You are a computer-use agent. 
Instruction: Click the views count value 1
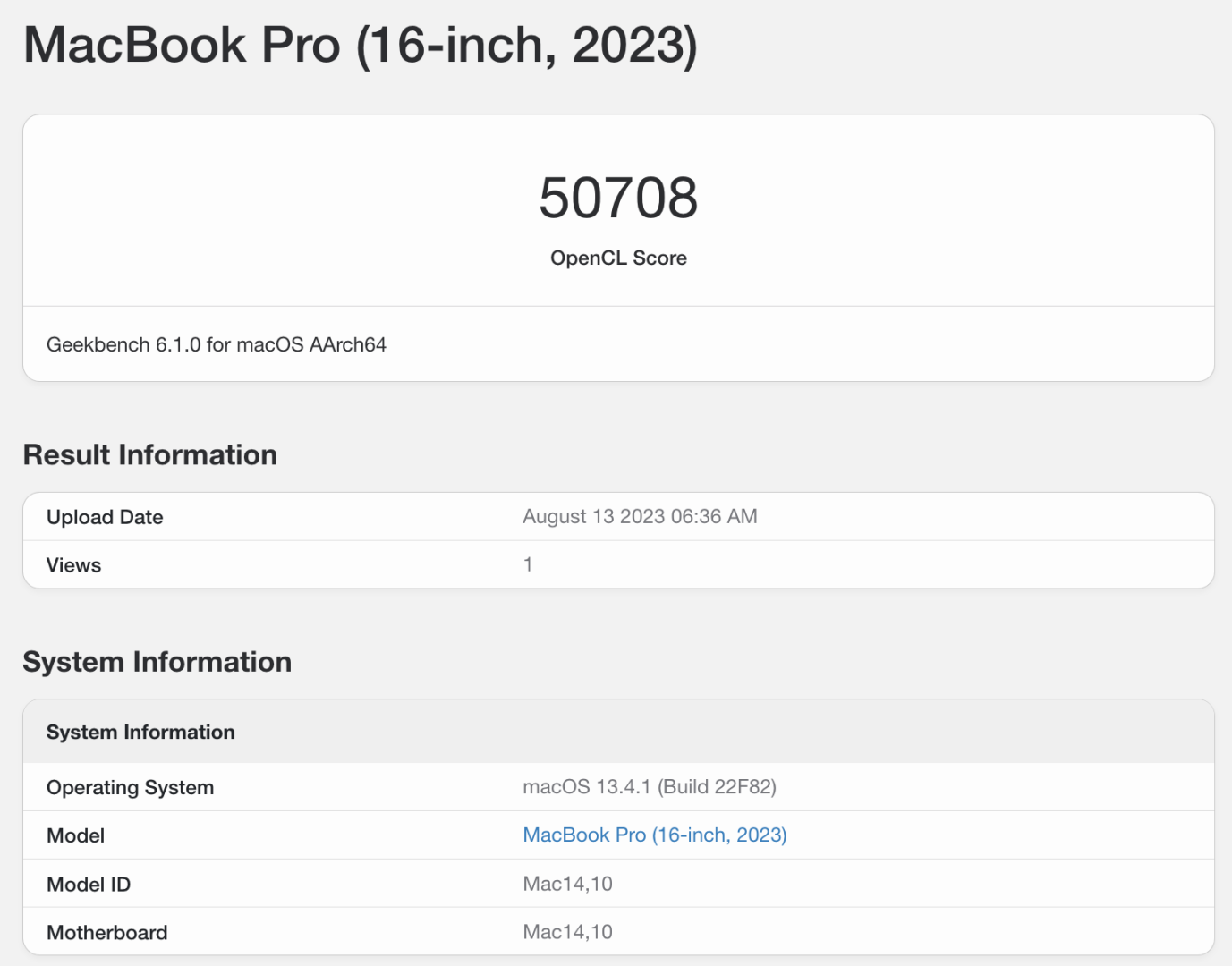coord(528,563)
